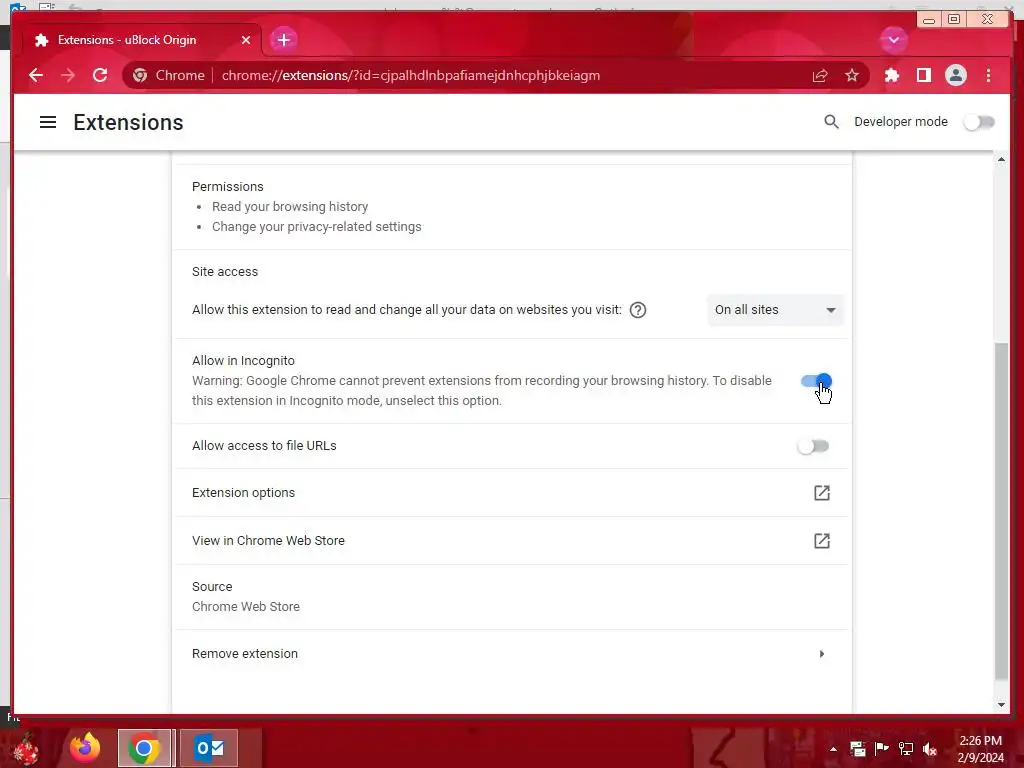
Task: Click the Remove extension label
Action: (245, 654)
